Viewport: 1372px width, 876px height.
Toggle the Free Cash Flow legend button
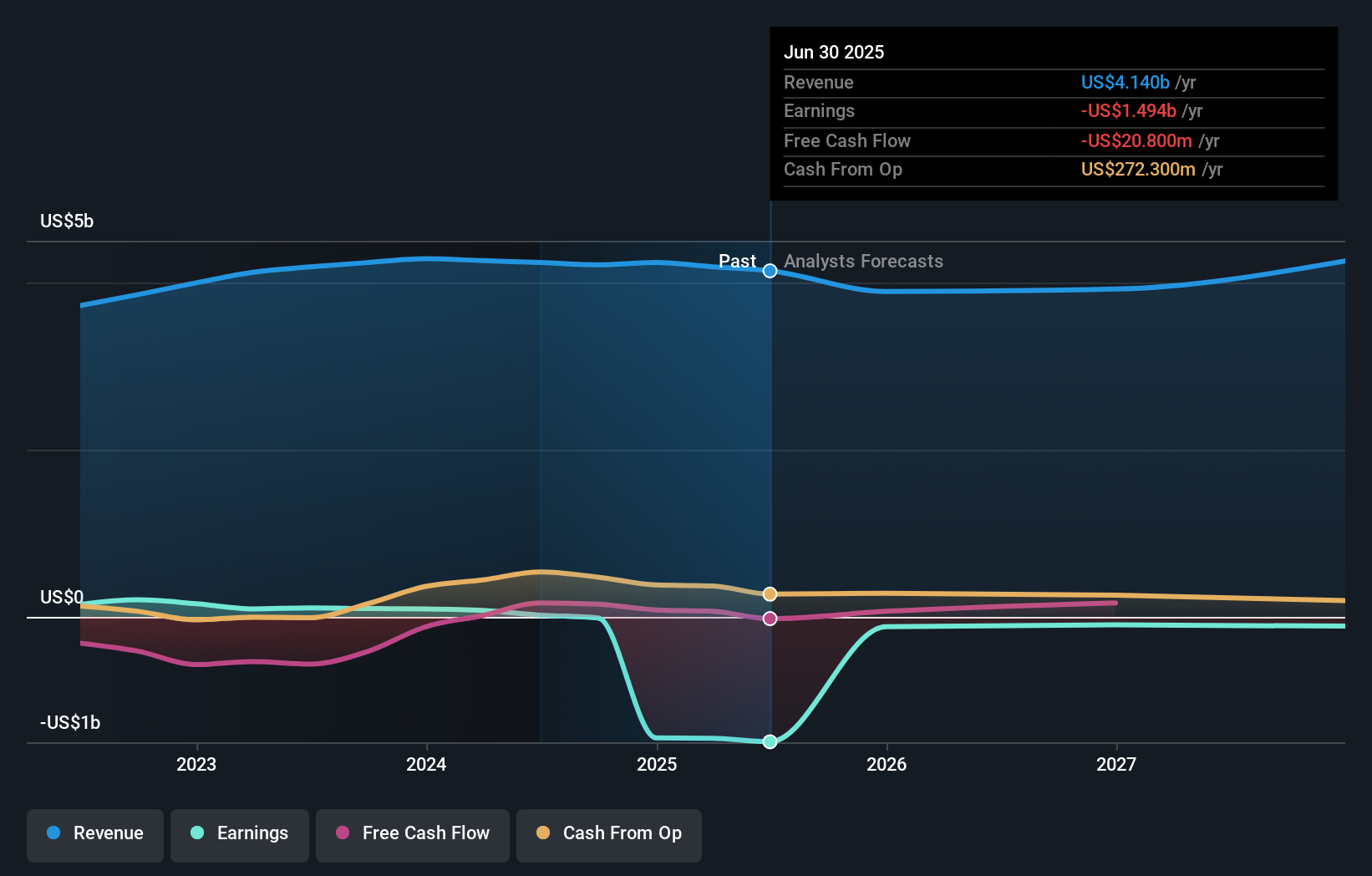pos(413,835)
